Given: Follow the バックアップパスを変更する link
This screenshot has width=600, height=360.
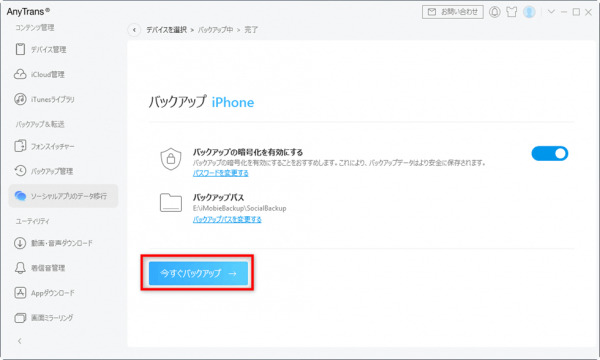Looking at the screenshot, I should (227, 219).
